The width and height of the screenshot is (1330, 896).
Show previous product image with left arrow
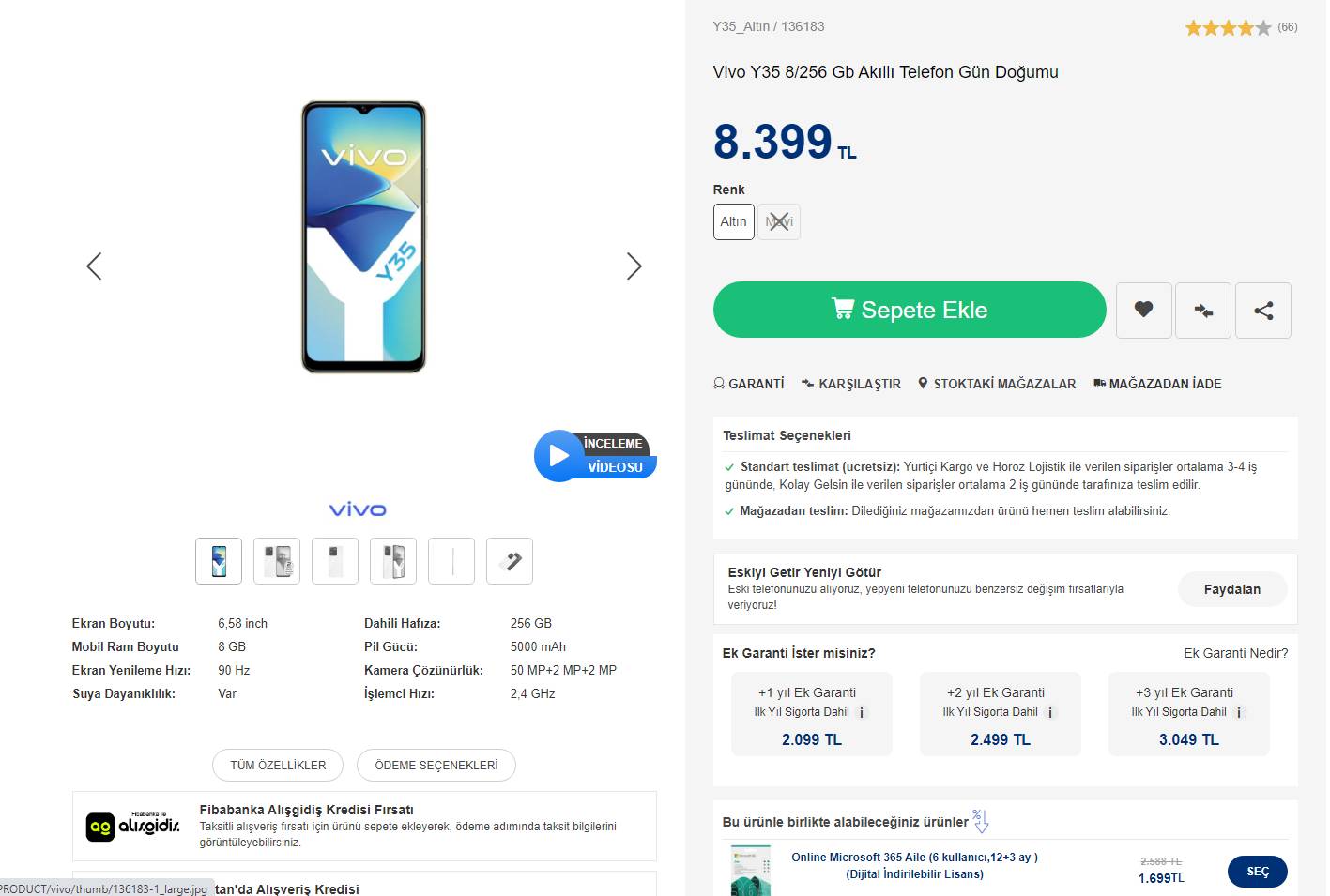coord(94,266)
